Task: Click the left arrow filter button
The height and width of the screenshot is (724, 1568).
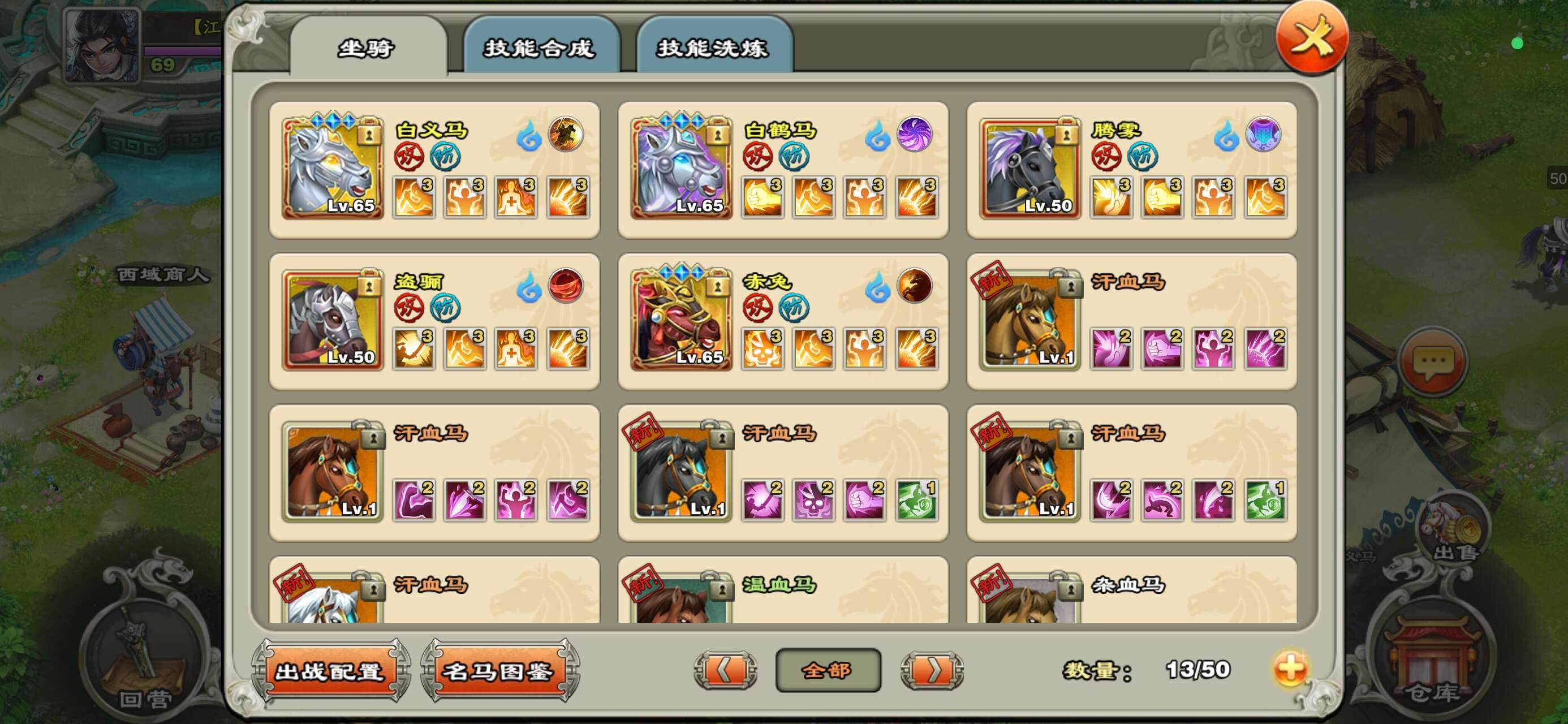Action: [725, 670]
